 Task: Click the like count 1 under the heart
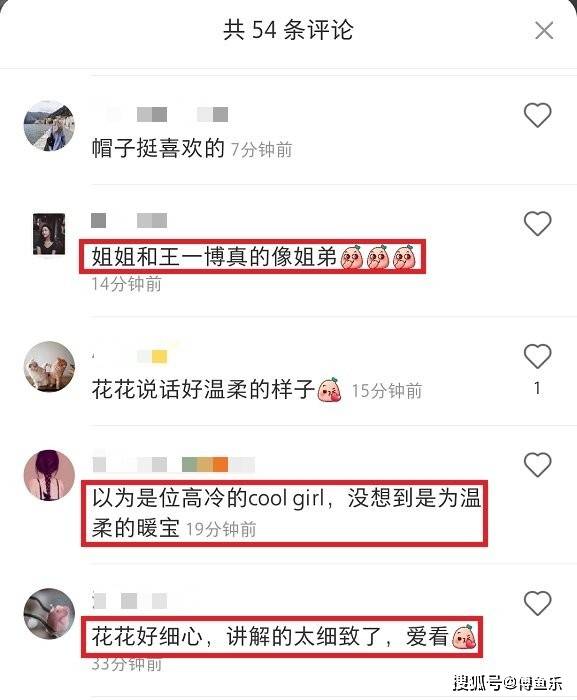(x=537, y=388)
